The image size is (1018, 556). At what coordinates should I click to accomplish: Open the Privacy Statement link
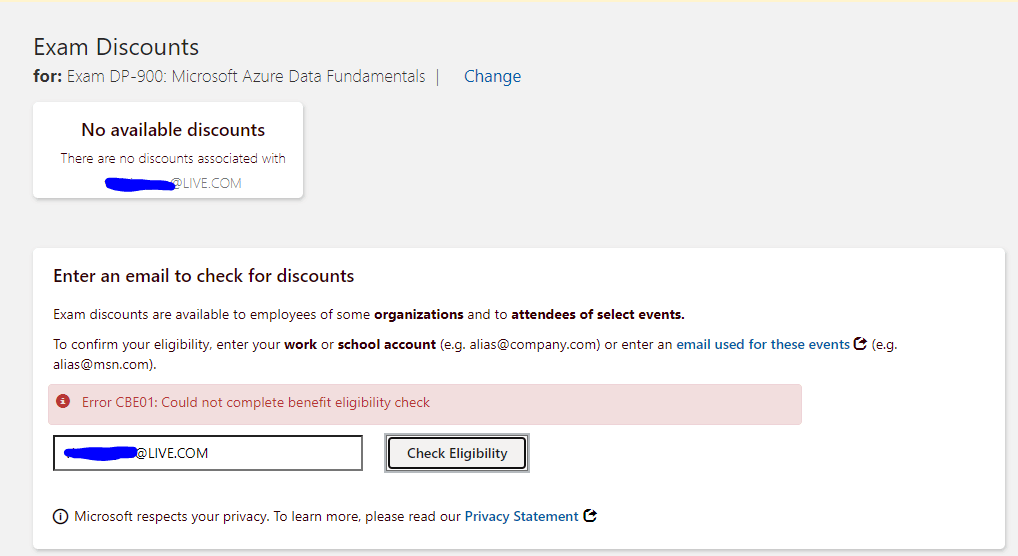[x=521, y=516]
